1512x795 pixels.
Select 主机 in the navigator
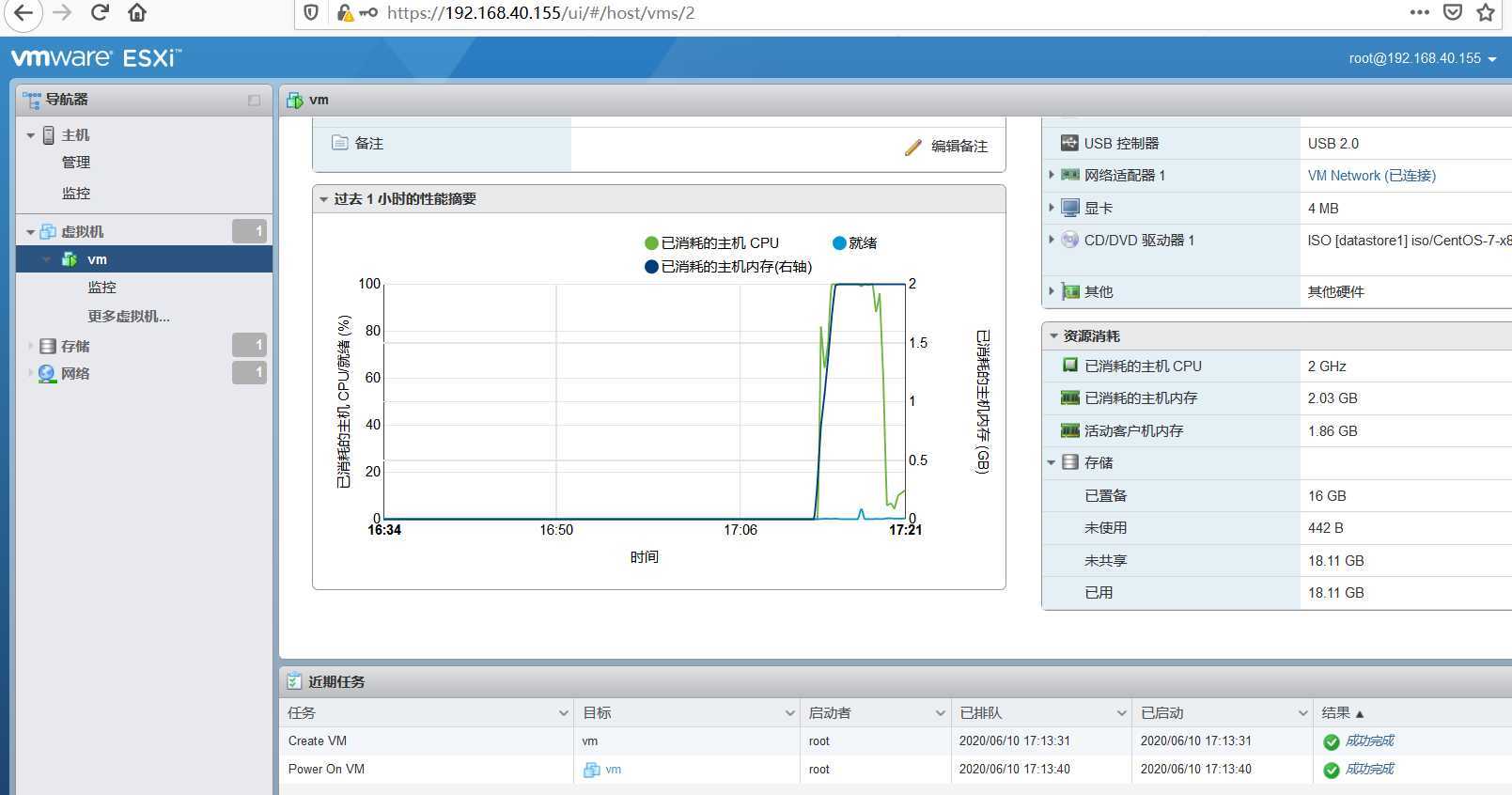(x=75, y=135)
